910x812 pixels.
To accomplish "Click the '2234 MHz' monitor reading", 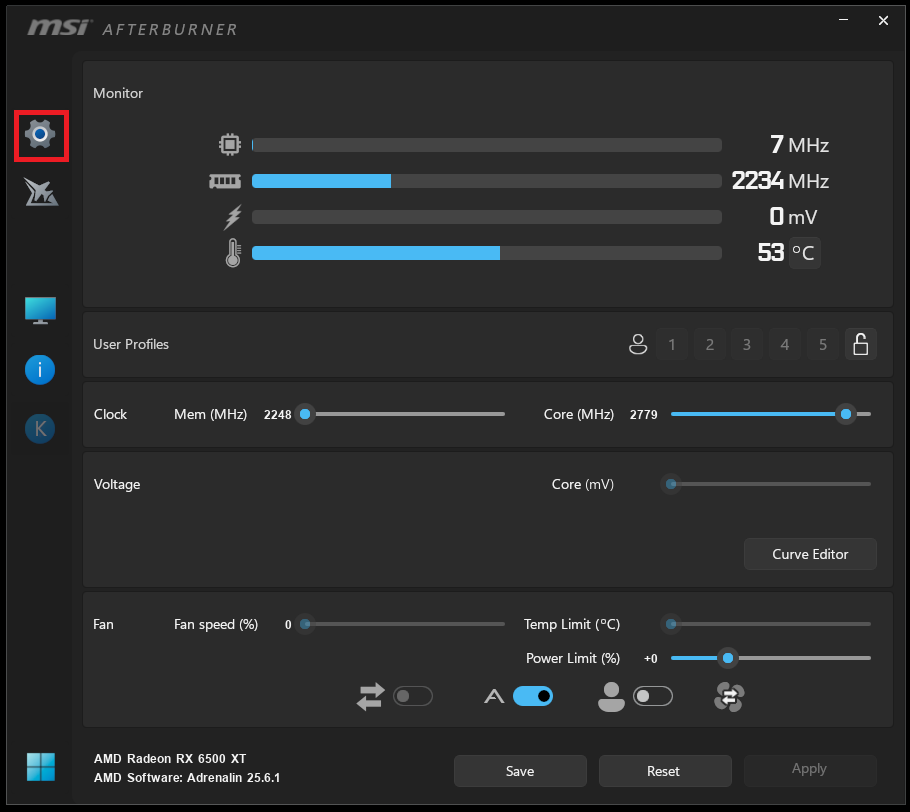I will (780, 181).
